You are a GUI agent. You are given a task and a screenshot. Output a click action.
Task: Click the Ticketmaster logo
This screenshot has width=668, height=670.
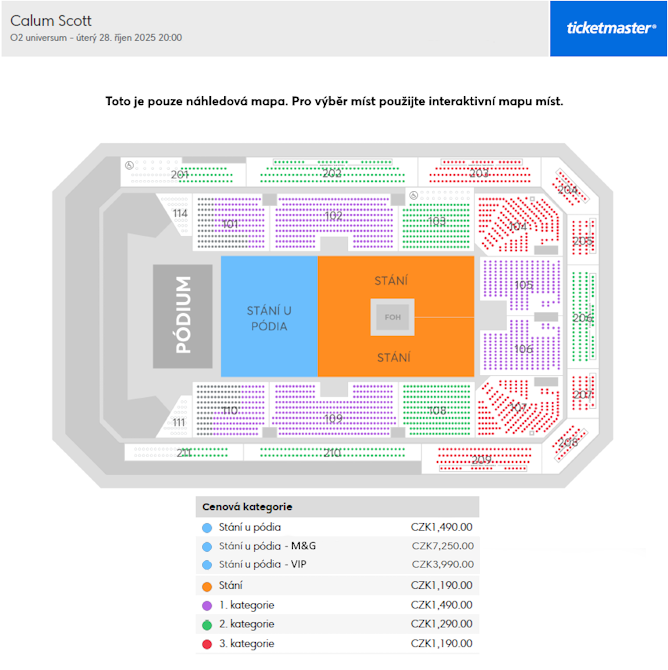[x=608, y=28]
